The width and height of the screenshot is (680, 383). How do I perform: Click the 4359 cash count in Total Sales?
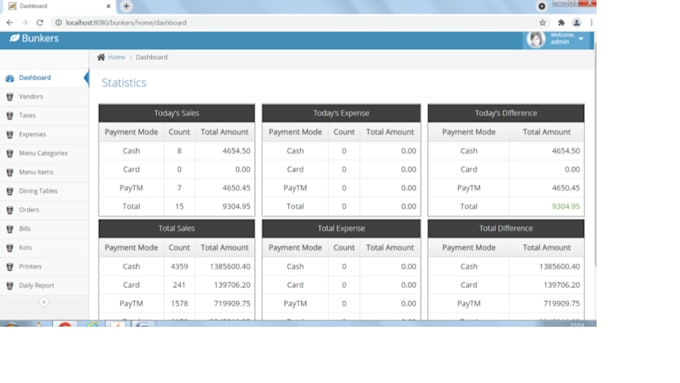(179, 266)
